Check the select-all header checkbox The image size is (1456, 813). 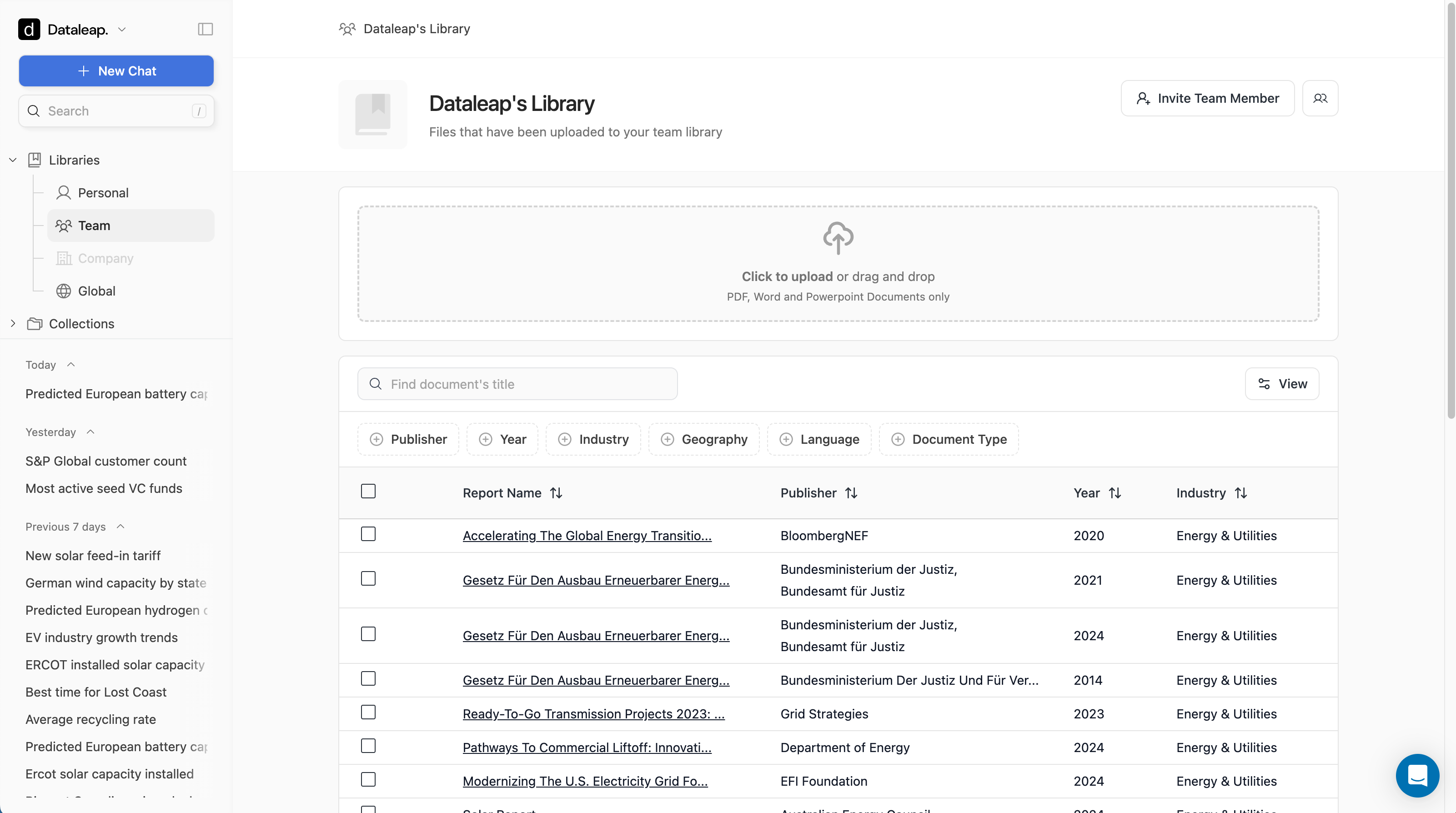[368, 492]
